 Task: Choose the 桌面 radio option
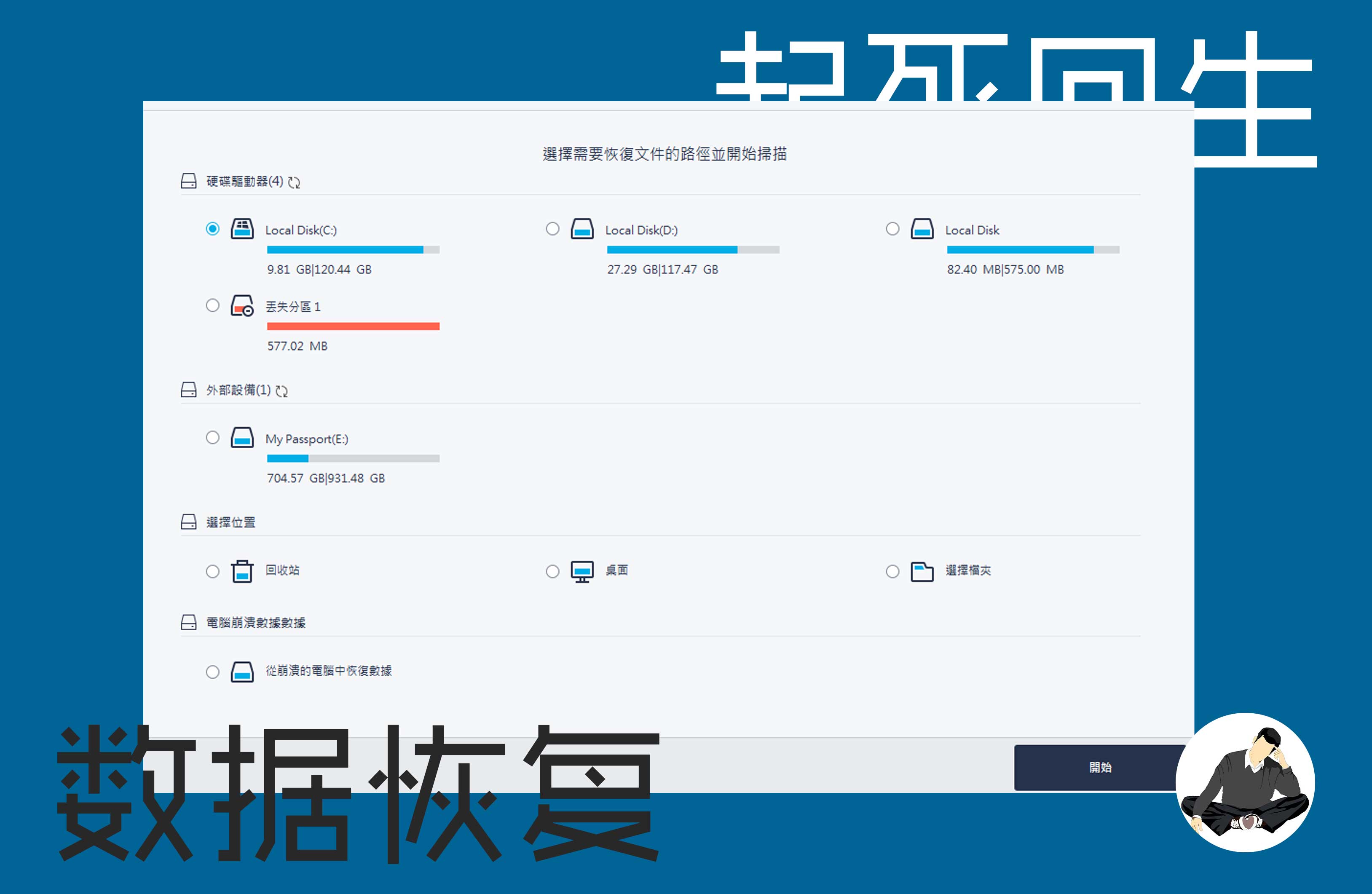tap(552, 571)
